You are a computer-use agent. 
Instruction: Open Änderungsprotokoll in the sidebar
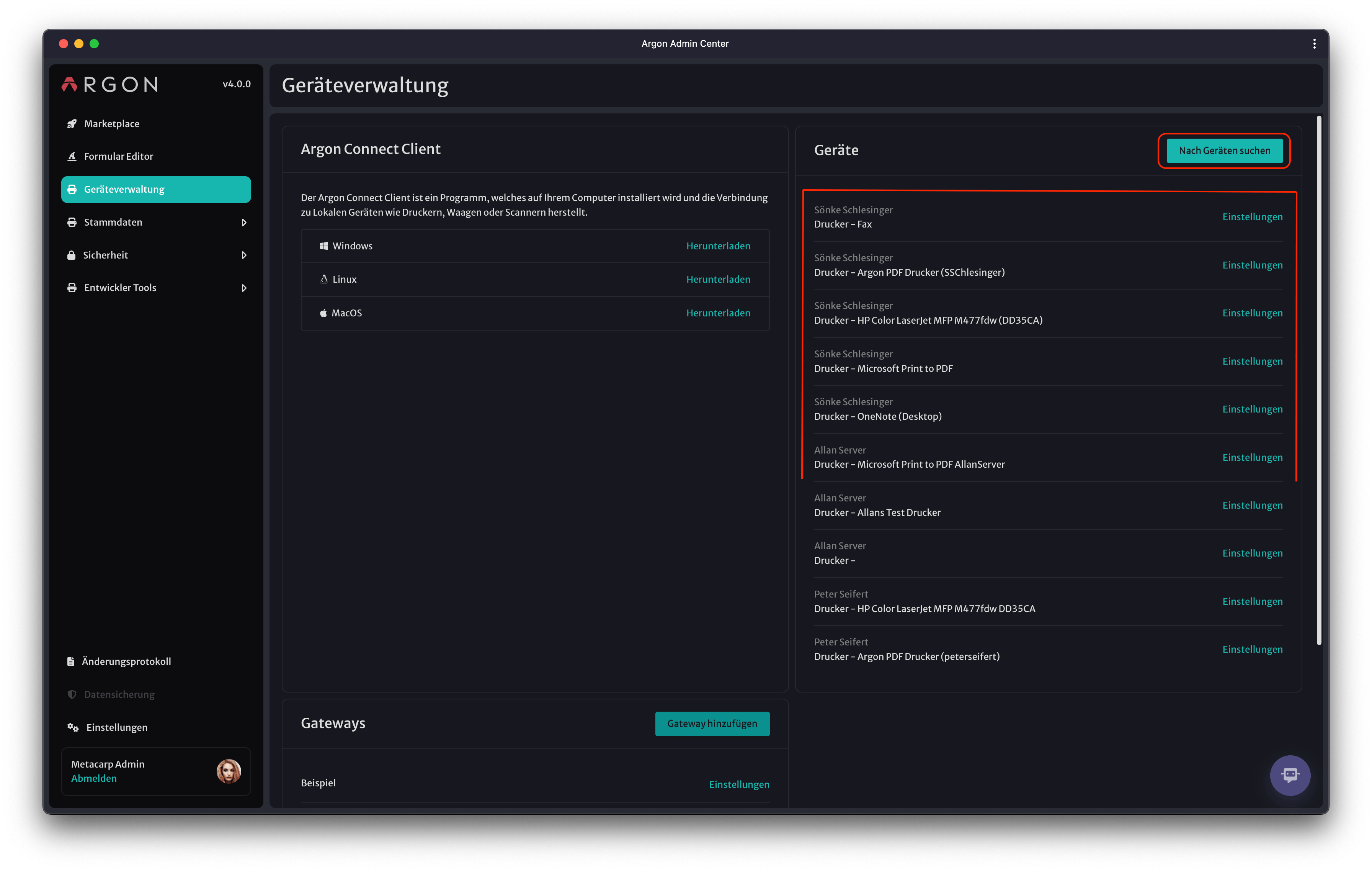(156, 661)
